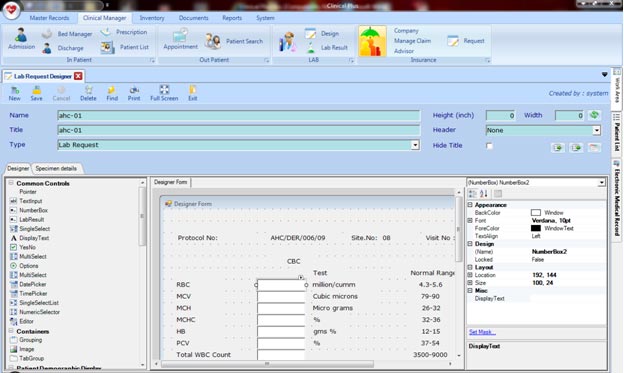
Task: Click the Categorized view icon in properties
Action: [x=472, y=194]
